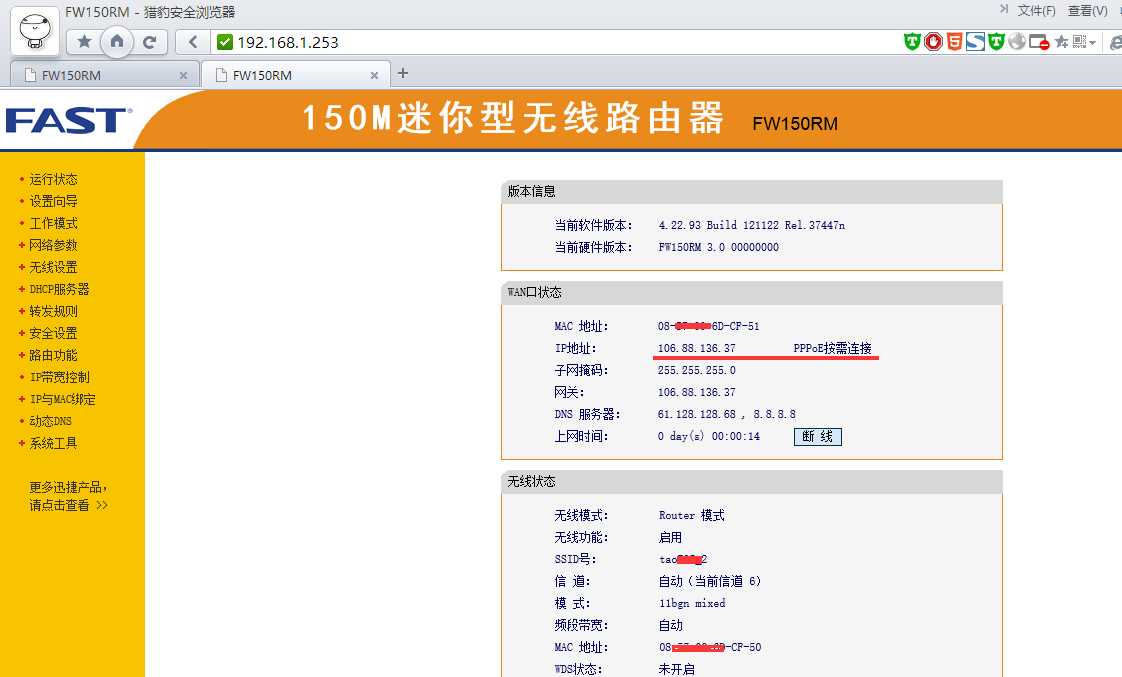Open IP带宽控制 in the sidebar
This screenshot has height=677, width=1122.
coord(59,377)
